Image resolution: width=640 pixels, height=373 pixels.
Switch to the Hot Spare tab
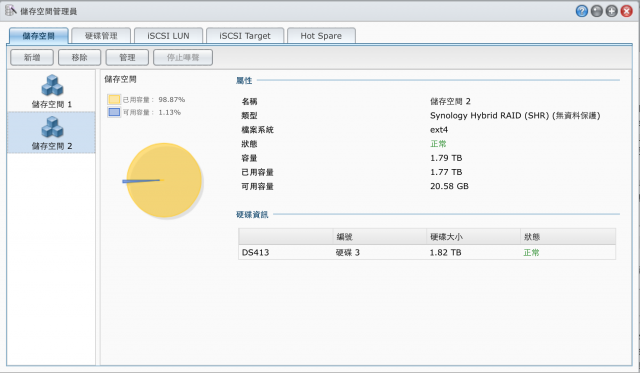coord(321,36)
